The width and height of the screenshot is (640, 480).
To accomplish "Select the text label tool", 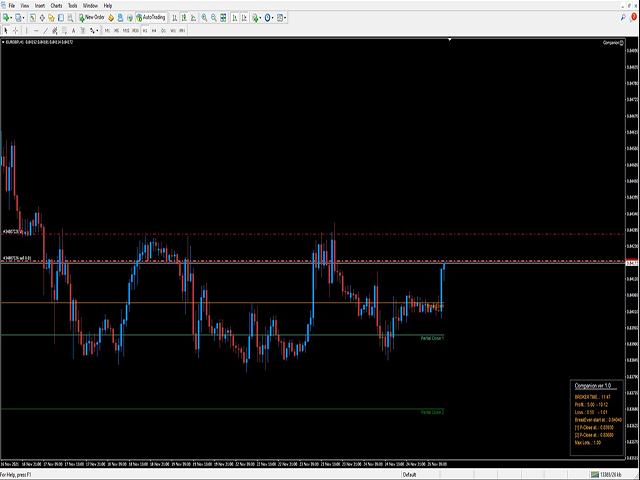I will pyautogui.click(x=83, y=30).
